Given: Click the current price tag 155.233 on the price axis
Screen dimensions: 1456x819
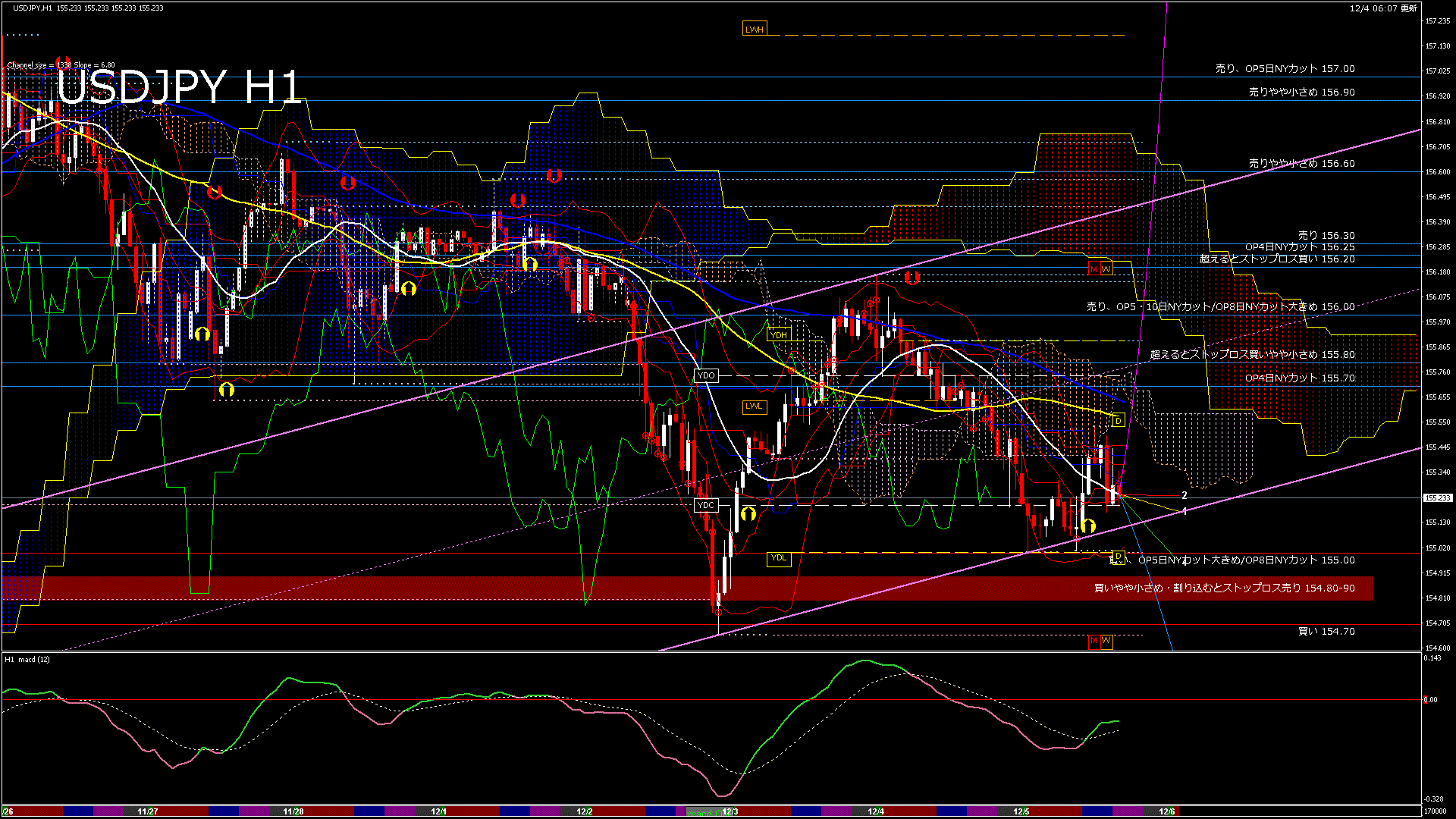Looking at the screenshot, I should [x=1437, y=498].
